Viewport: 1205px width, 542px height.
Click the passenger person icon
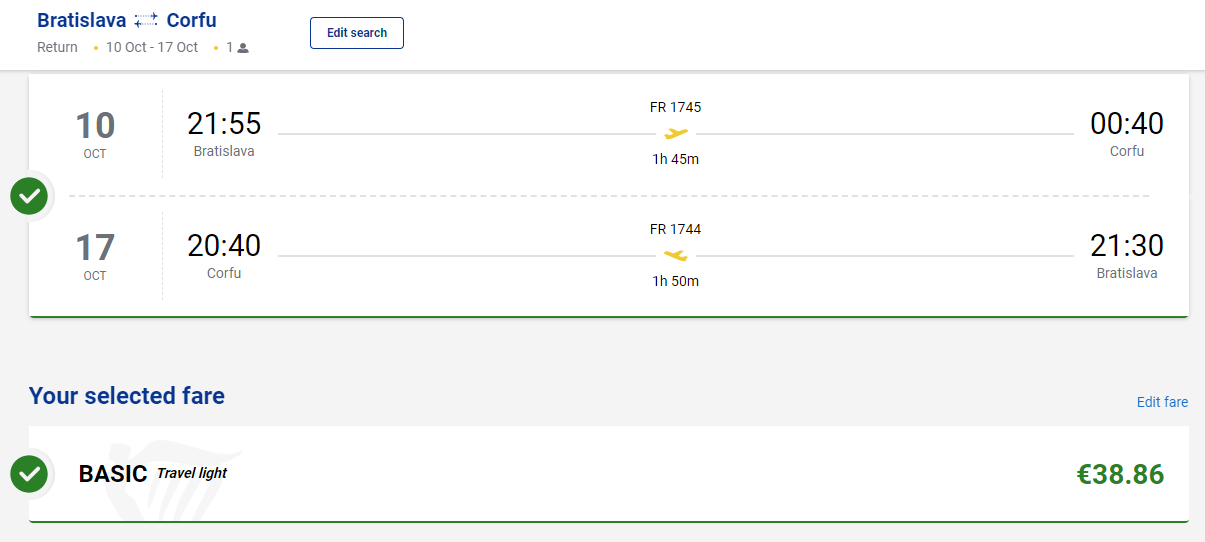[242, 47]
